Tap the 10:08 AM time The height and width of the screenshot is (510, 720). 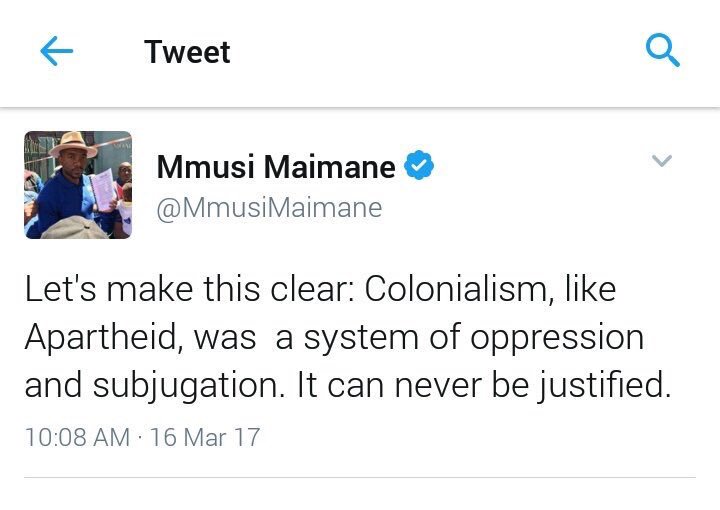pyautogui.click(x=77, y=437)
